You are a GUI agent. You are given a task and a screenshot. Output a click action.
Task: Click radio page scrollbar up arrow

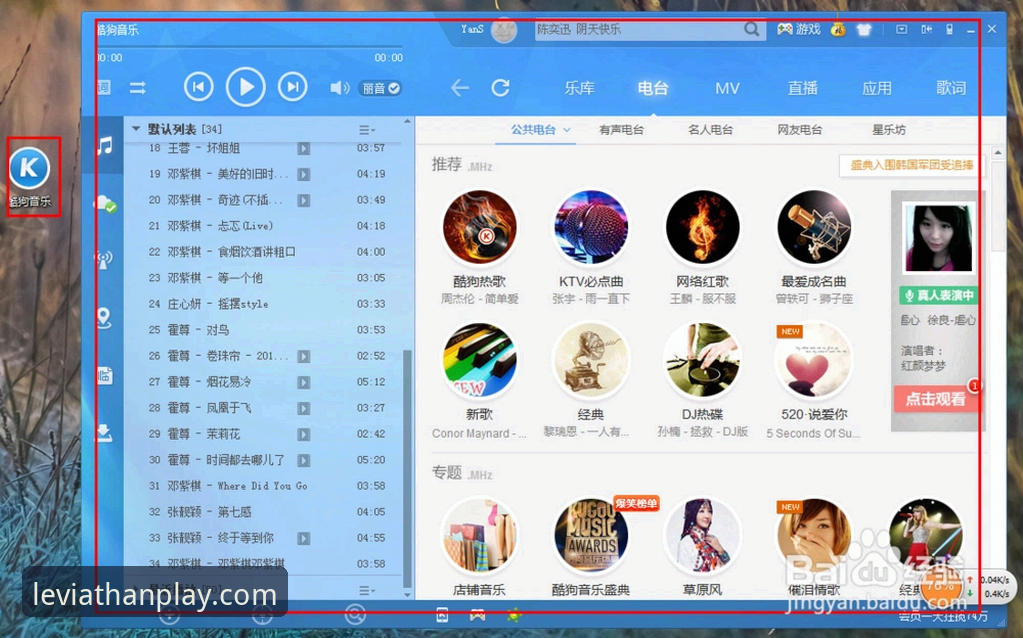click(x=998, y=153)
